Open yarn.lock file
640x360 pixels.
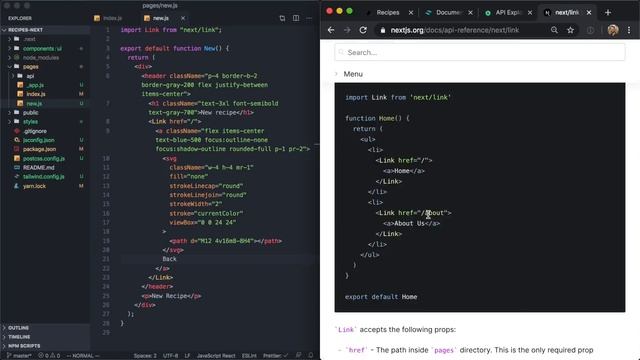click(x=34, y=186)
